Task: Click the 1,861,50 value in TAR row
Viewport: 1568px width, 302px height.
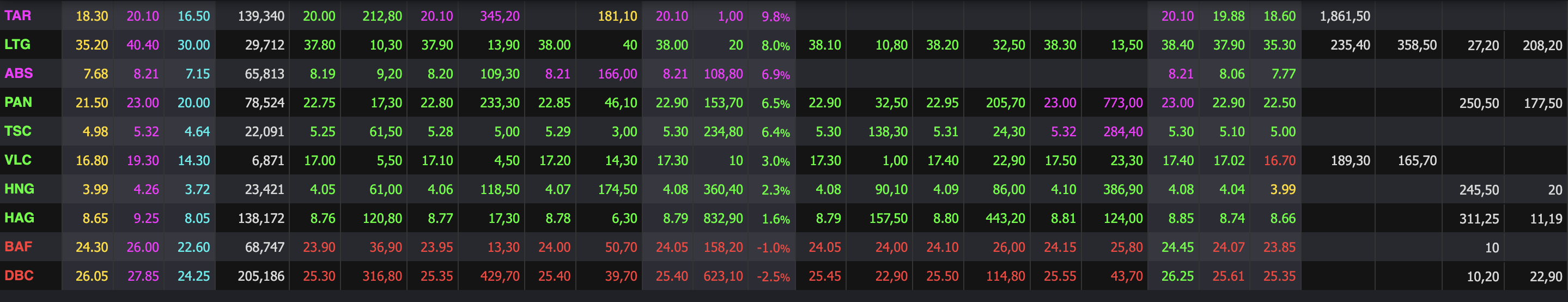Action: pyautogui.click(x=1345, y=16)
